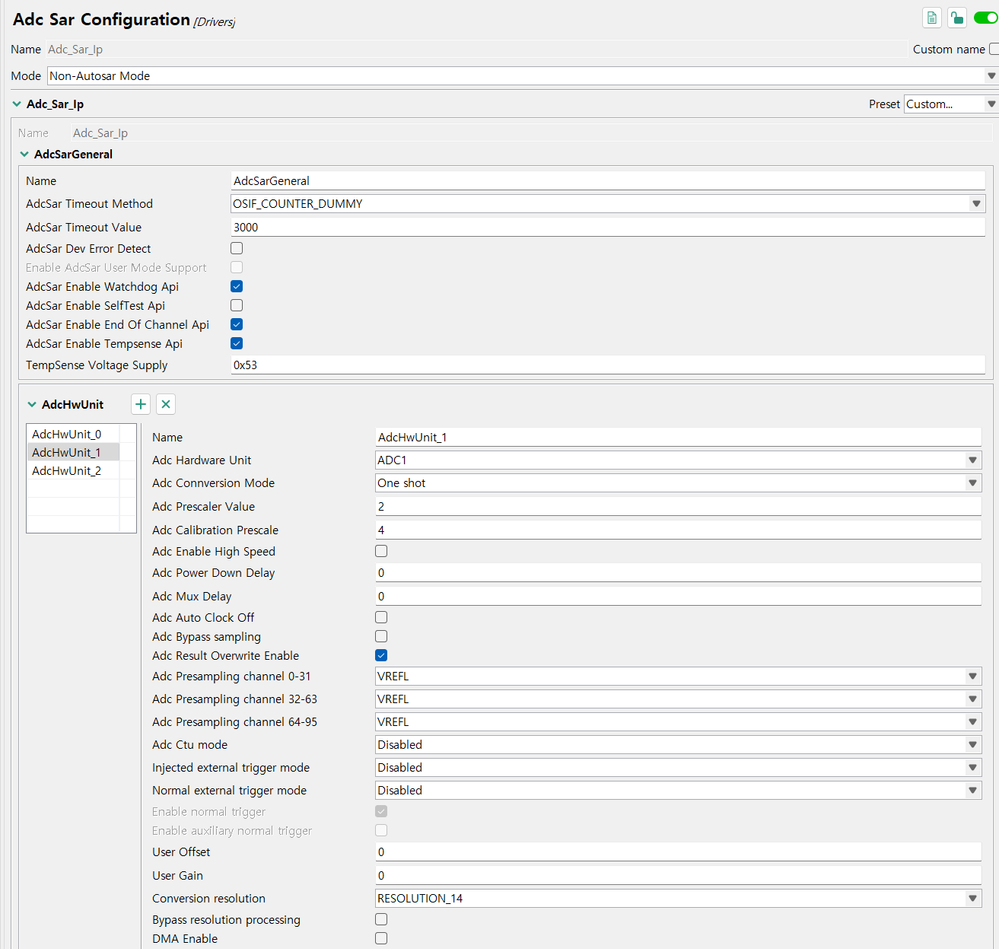The width and height of the screenshot is (999, 949).
Task: Toggle the green driver enable switch
Action: point(985,18)
